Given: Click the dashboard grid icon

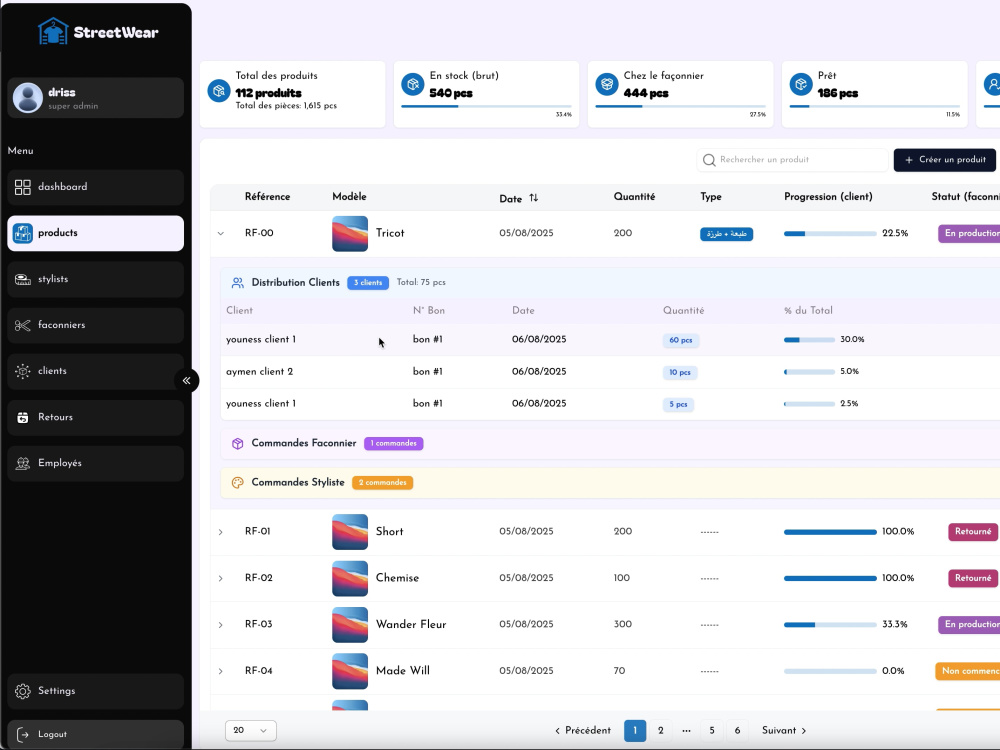Looking at the screenshot, I should click(23, 187).
